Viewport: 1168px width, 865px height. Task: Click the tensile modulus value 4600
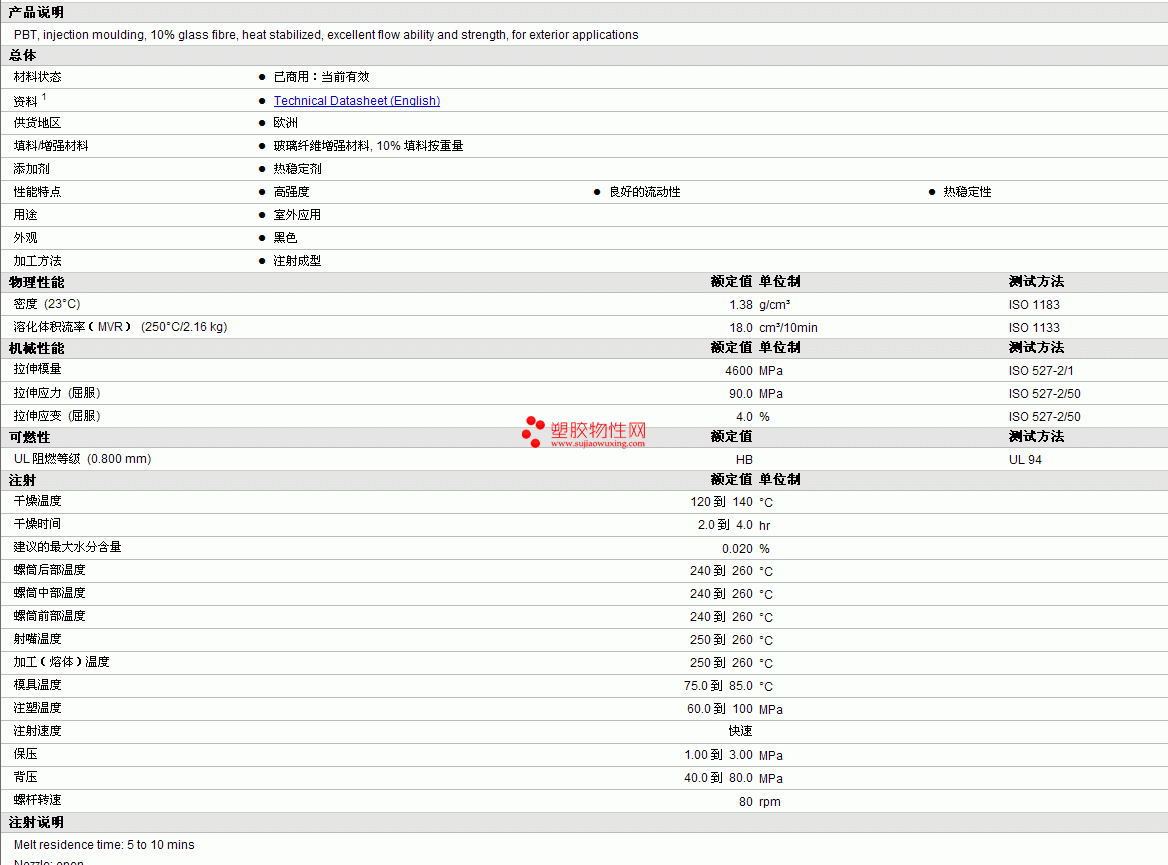pyautogui.click(x=738, y=371)
